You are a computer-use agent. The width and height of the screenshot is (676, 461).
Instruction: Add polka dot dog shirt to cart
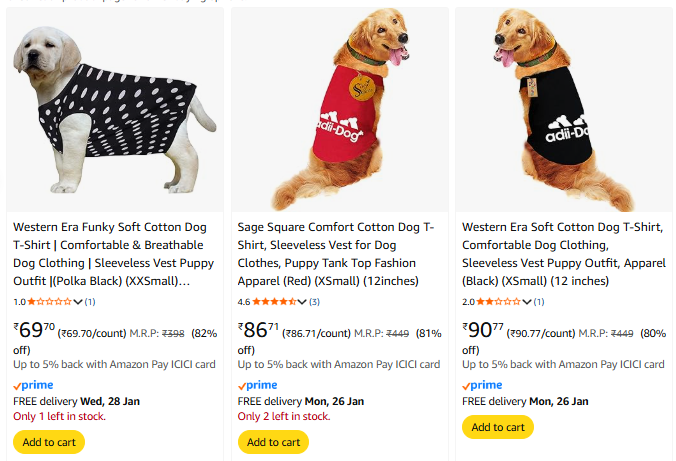point(49,442)
